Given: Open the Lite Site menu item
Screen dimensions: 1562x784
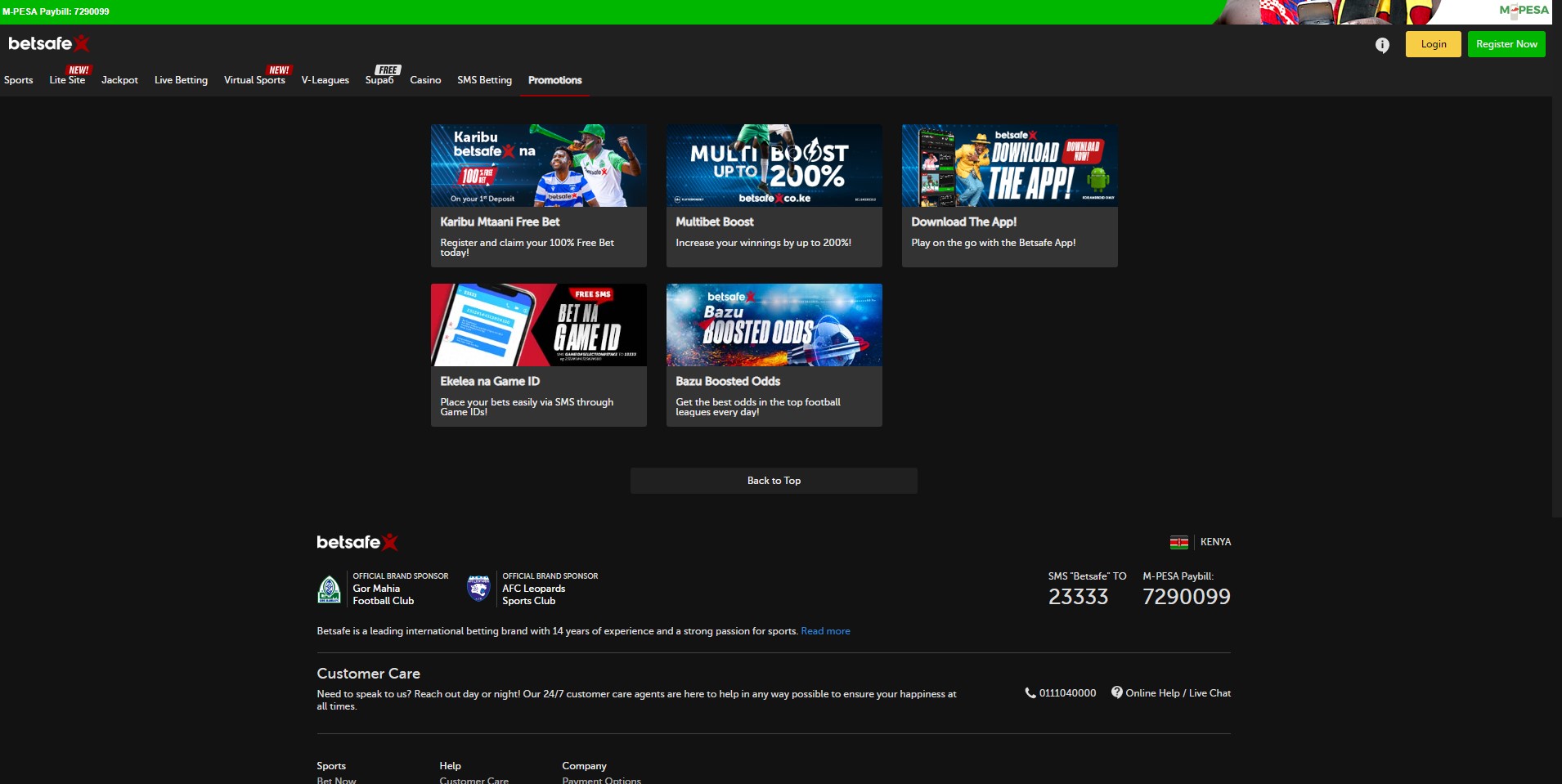Looking at the screenshot, I should (67, 80).
